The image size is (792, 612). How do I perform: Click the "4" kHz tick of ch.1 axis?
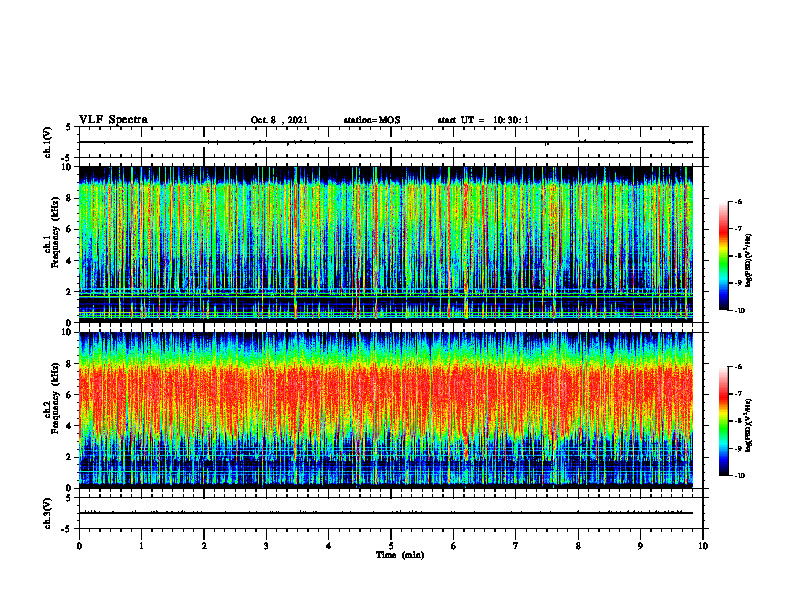[x=70, y=261]
